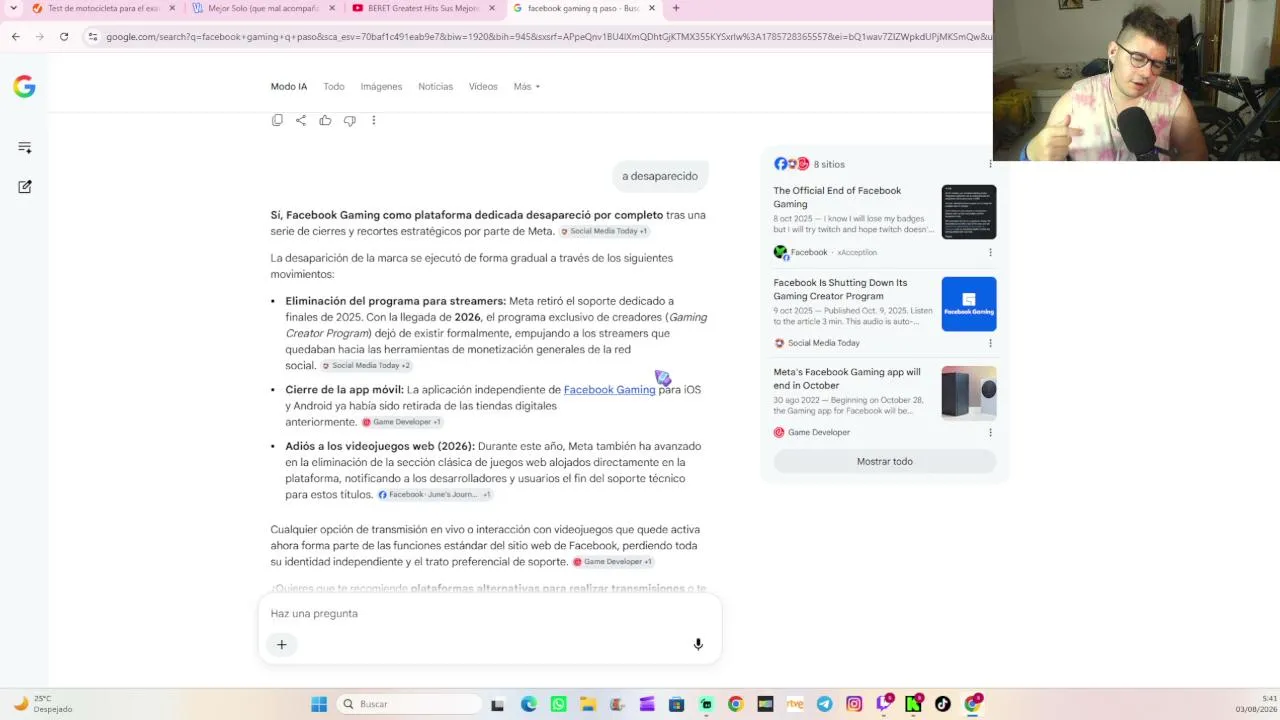1280x720 pixels.
Task: Open Microsoft Edge from taskbar
Action: pos(529,704)
